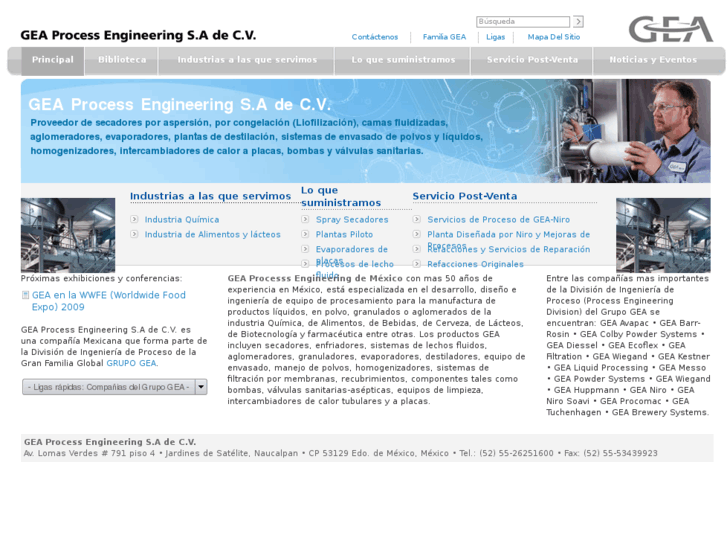Click the Lo que suministramos section heading

click(341, 196)
